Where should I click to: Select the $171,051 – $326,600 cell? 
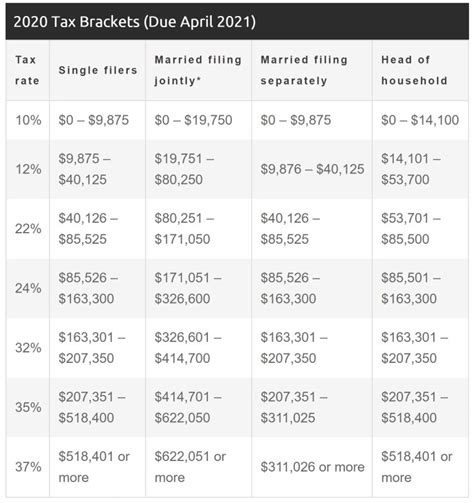[199, 288]
